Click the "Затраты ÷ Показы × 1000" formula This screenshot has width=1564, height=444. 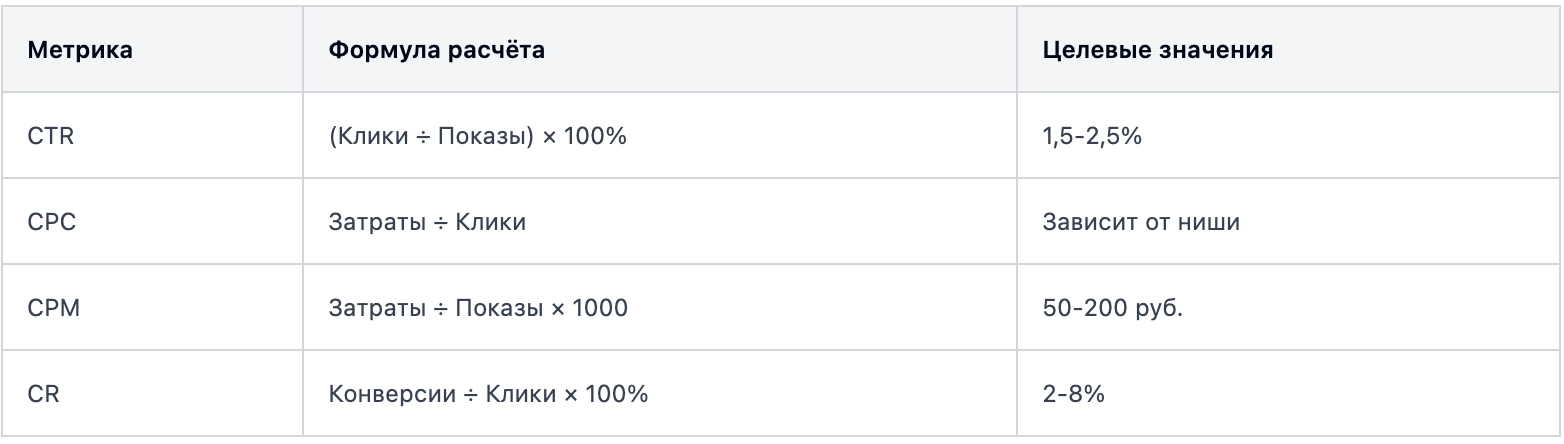click(x=478, y=308)
